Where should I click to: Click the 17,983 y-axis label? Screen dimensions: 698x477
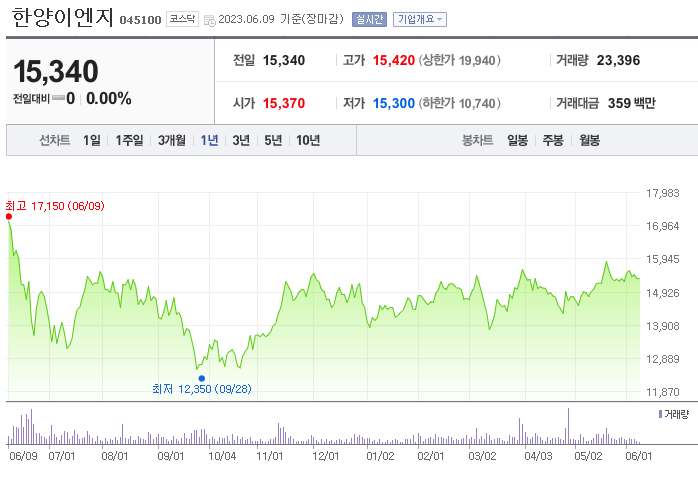click(x=663, y=193)
